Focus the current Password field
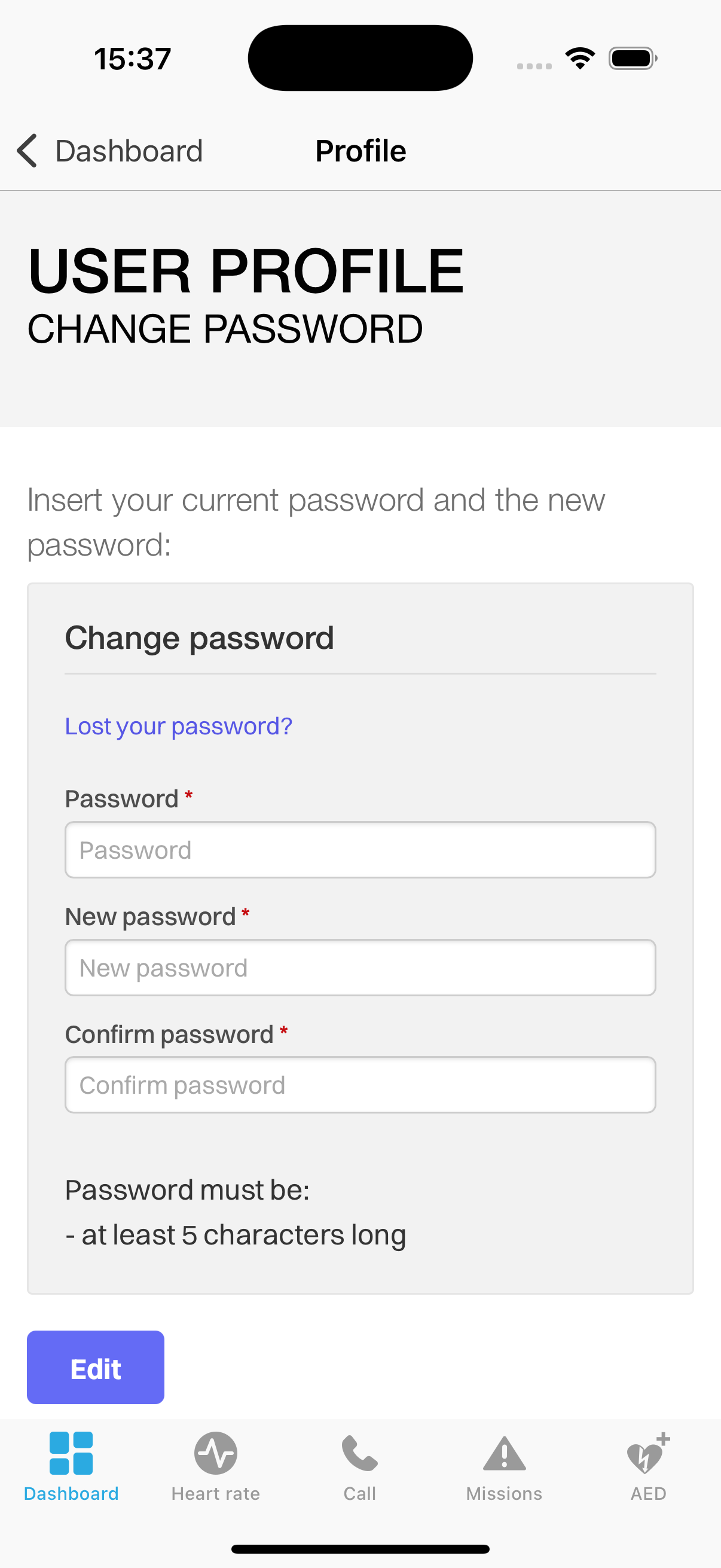This screenshot has height=1568, width=721. click(x=360, y=850)
